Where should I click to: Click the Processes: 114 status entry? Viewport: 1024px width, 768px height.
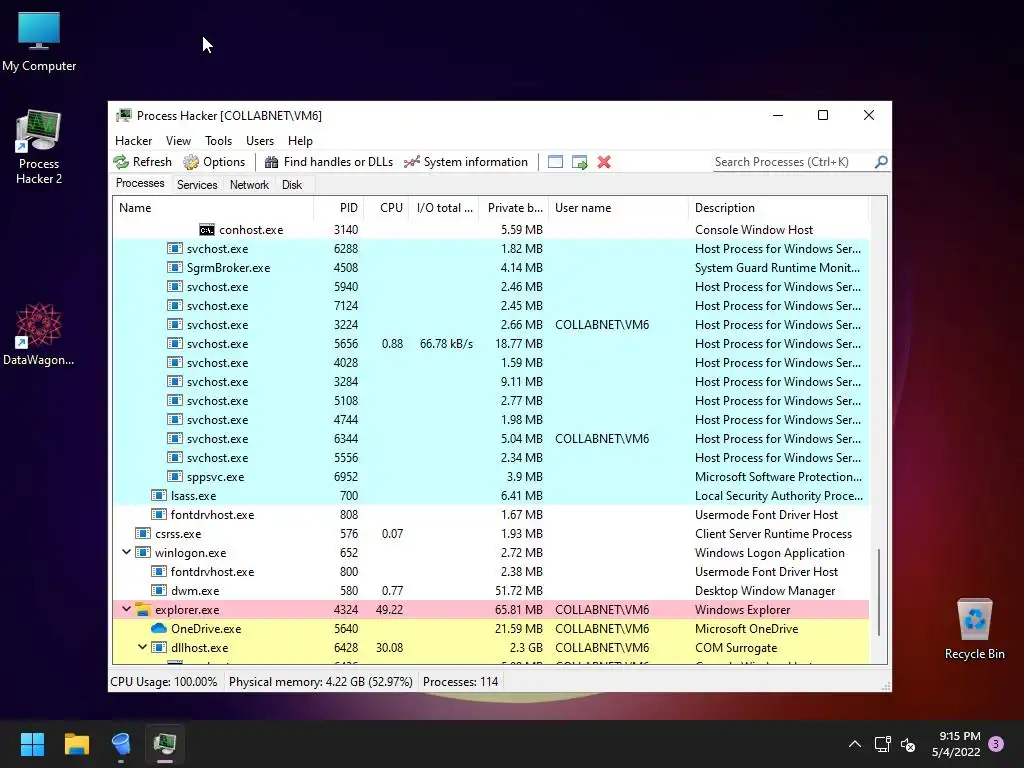(460, 682)
